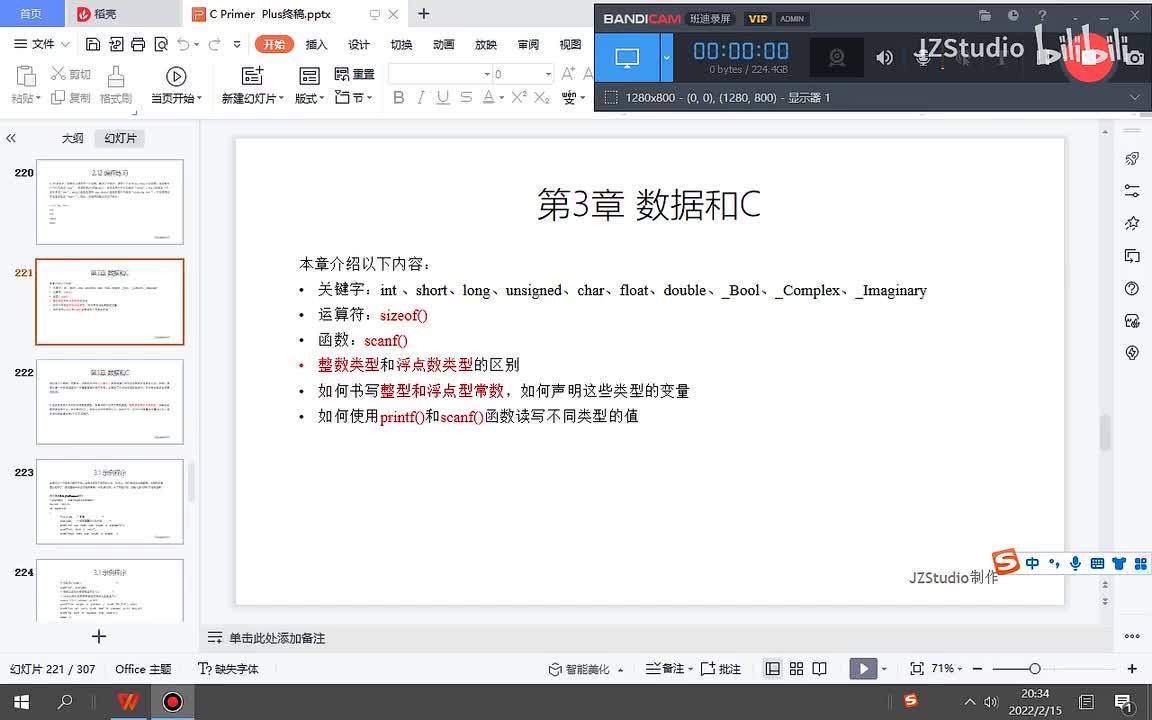Click the zoom slider handle
This screenshot has height=720, width=1152.
pyautogui.click(x=1034, y=669)
